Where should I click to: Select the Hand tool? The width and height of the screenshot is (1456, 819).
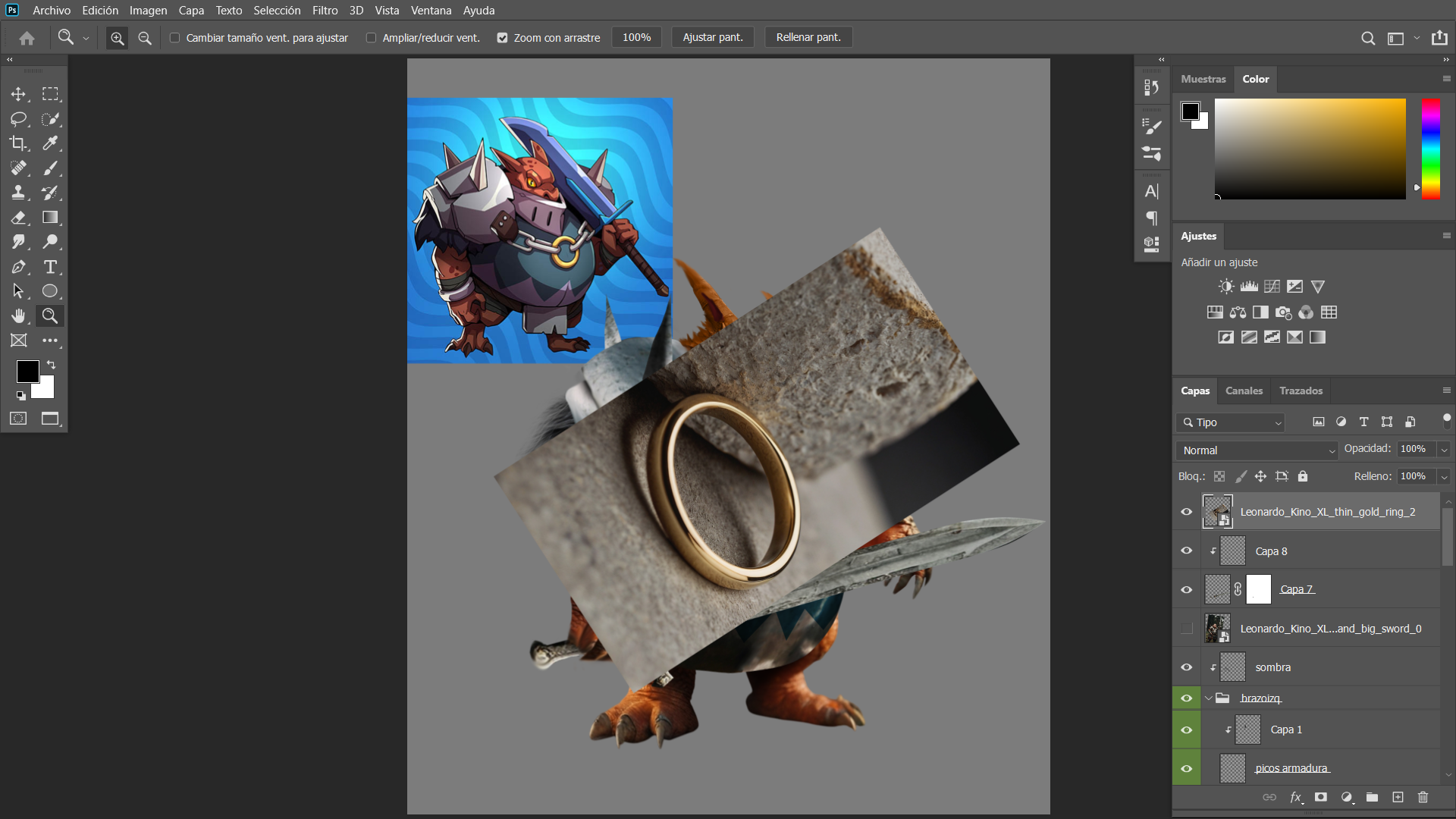18,315
